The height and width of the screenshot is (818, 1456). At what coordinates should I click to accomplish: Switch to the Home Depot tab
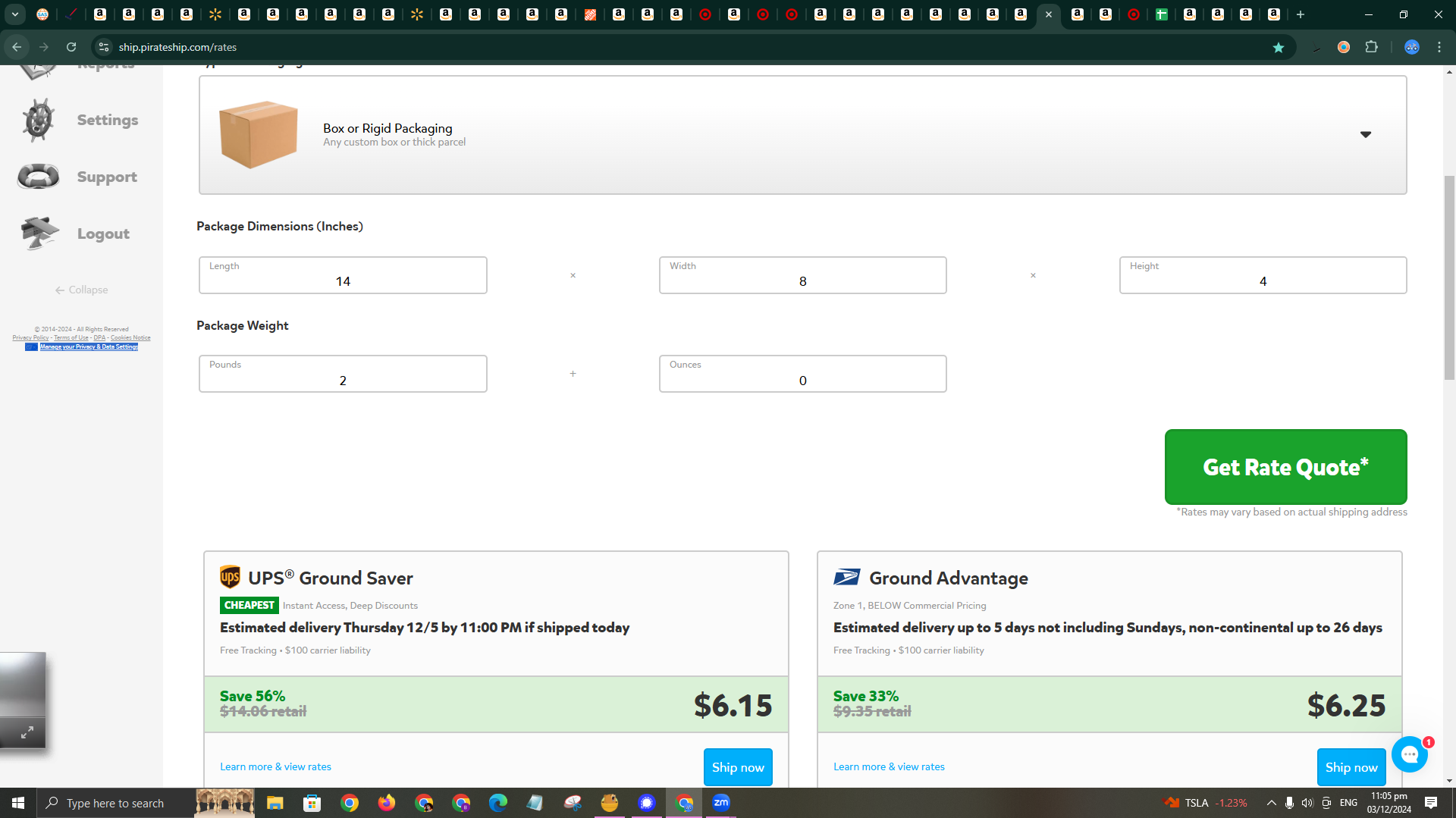[x=590, y=14]
